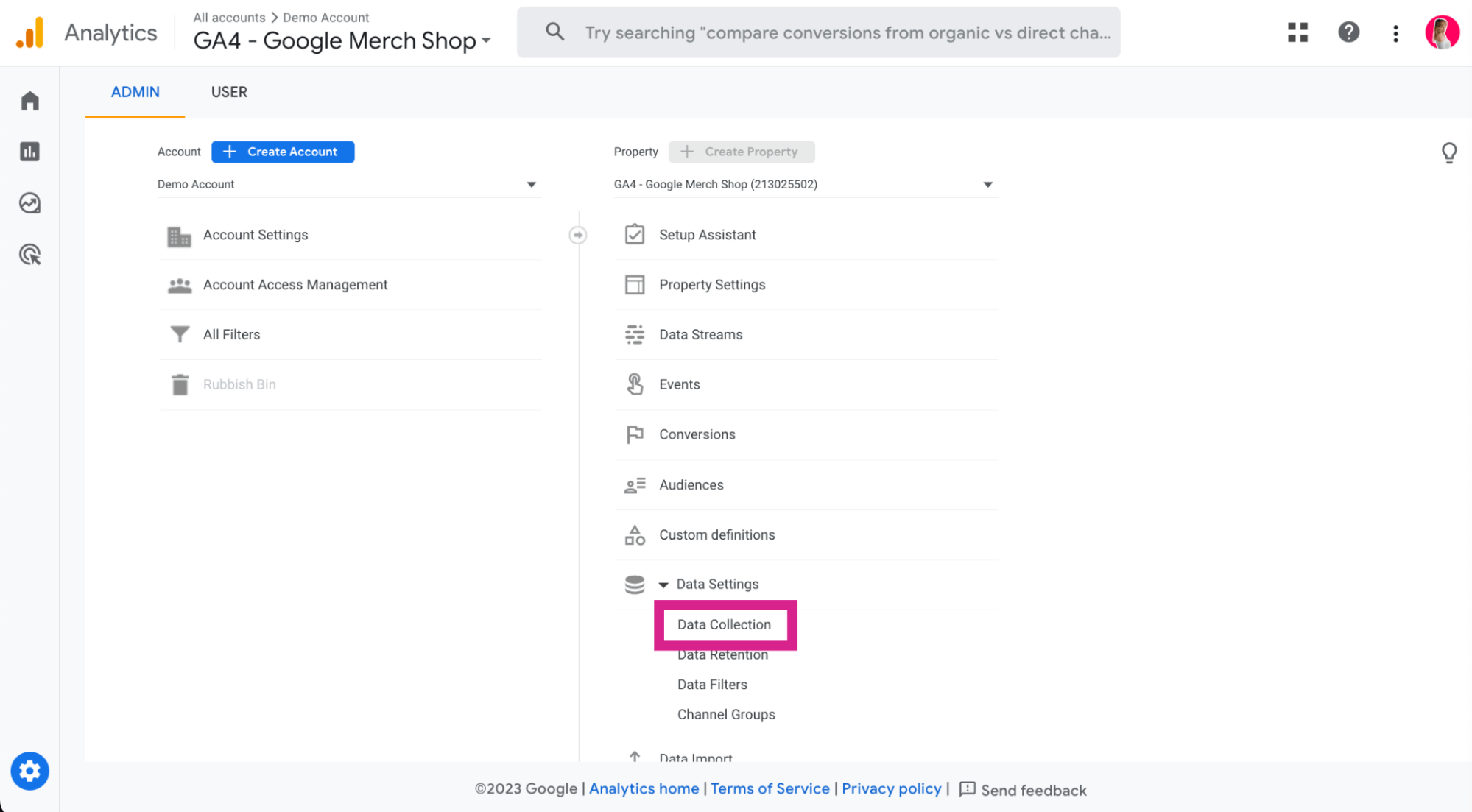Click the Setup Assistant checkbox icon

(x=634, y=235)
